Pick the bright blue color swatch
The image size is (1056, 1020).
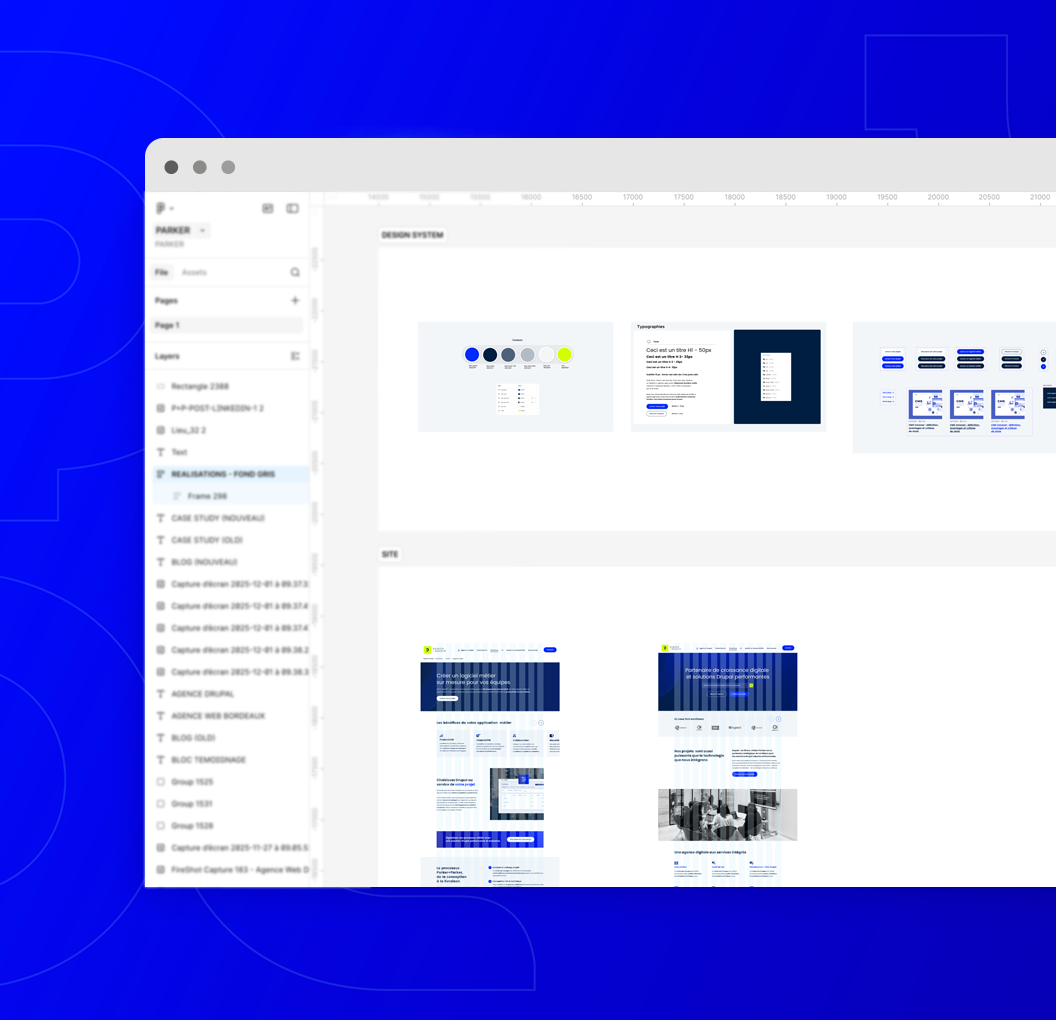click(472, 354)
